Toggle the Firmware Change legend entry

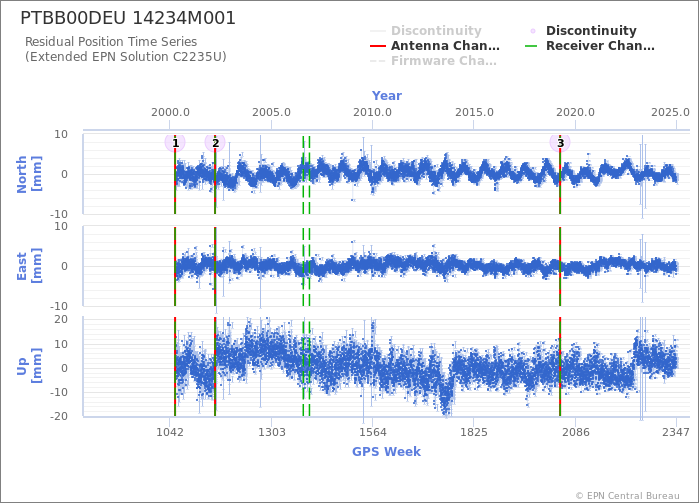tap(433, 61)
